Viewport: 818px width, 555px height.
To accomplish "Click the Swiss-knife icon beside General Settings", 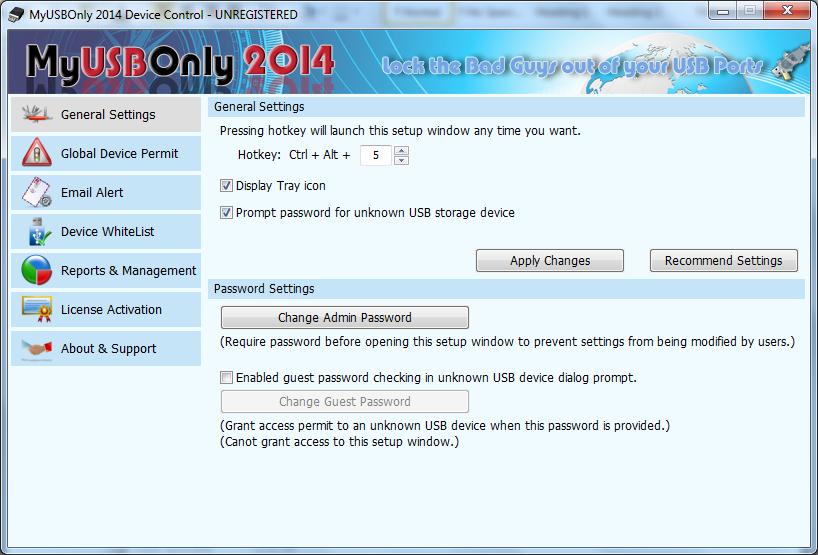I will tap(37, 114).
